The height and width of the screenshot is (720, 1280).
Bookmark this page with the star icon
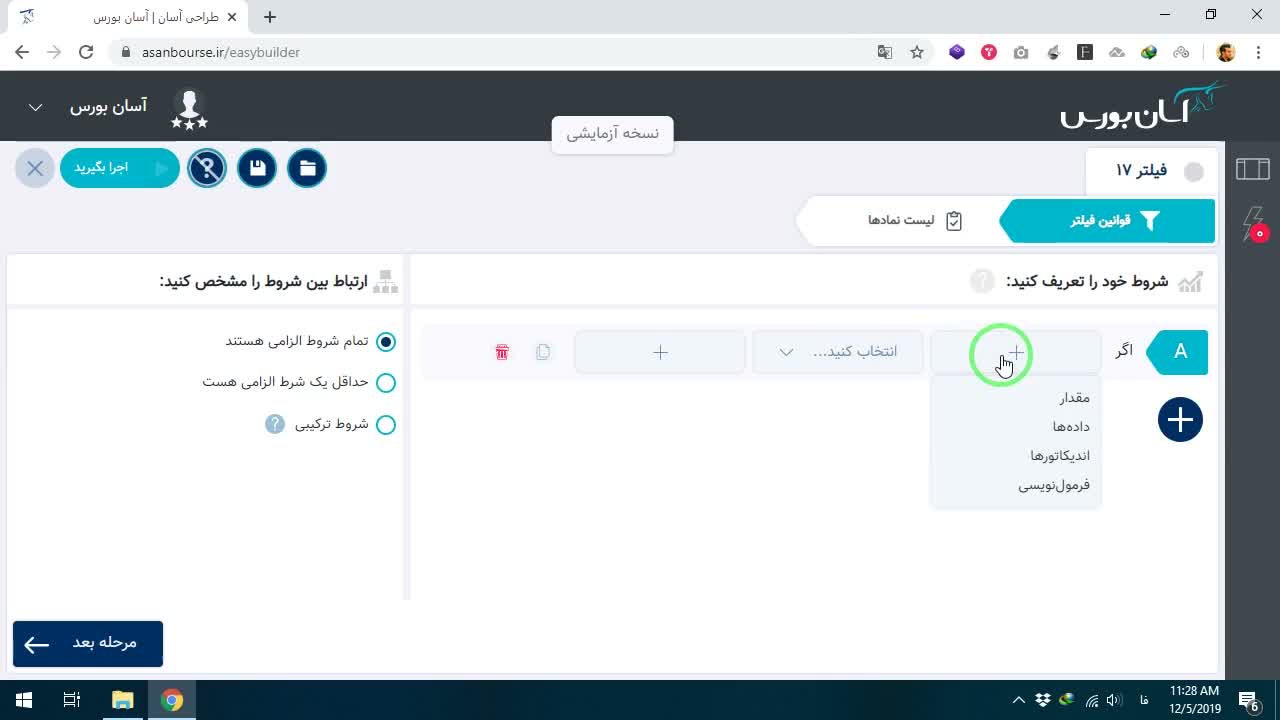[917, 52]
